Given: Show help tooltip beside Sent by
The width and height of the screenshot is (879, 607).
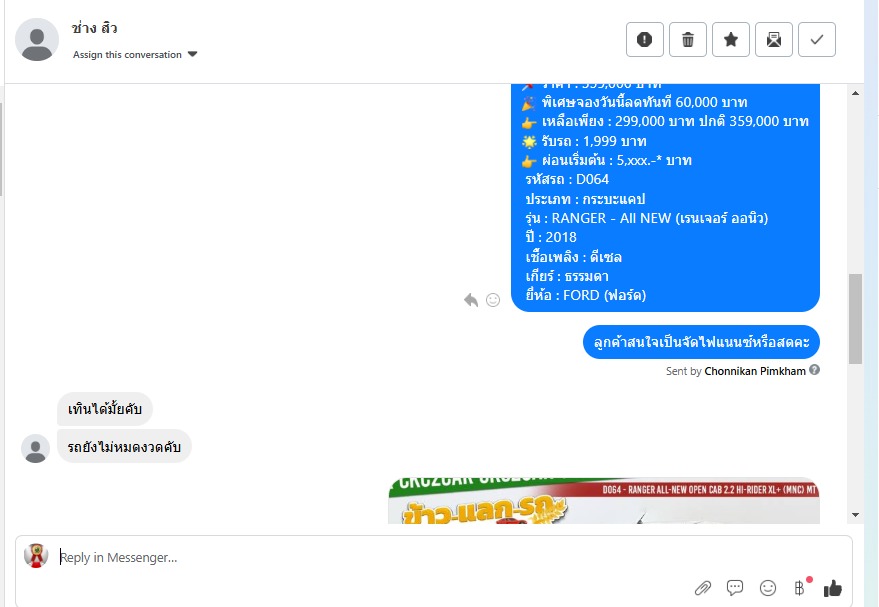Looking at the screenshot, I should pos(815,370).
